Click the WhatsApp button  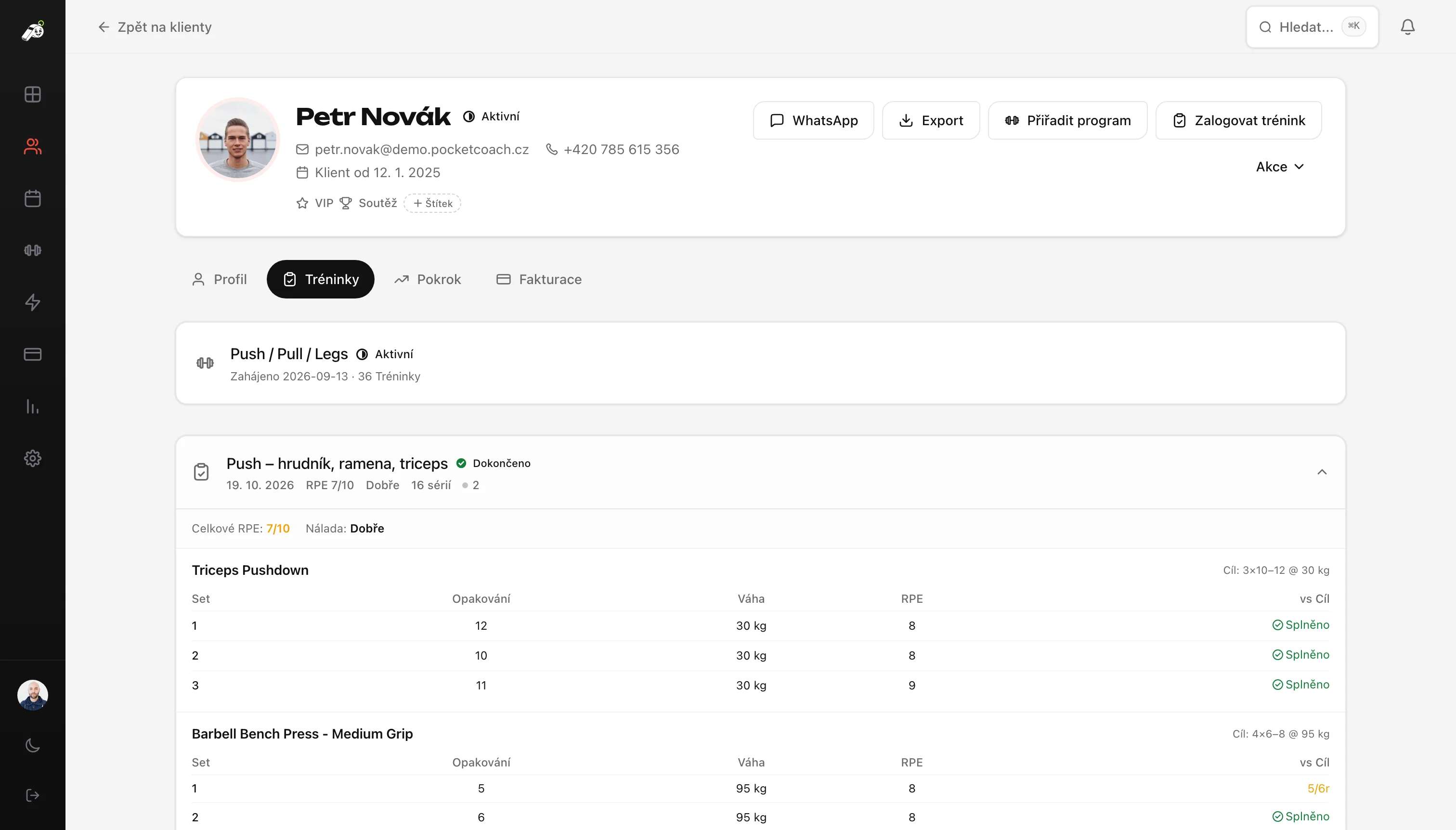click(x=814, y=120)
